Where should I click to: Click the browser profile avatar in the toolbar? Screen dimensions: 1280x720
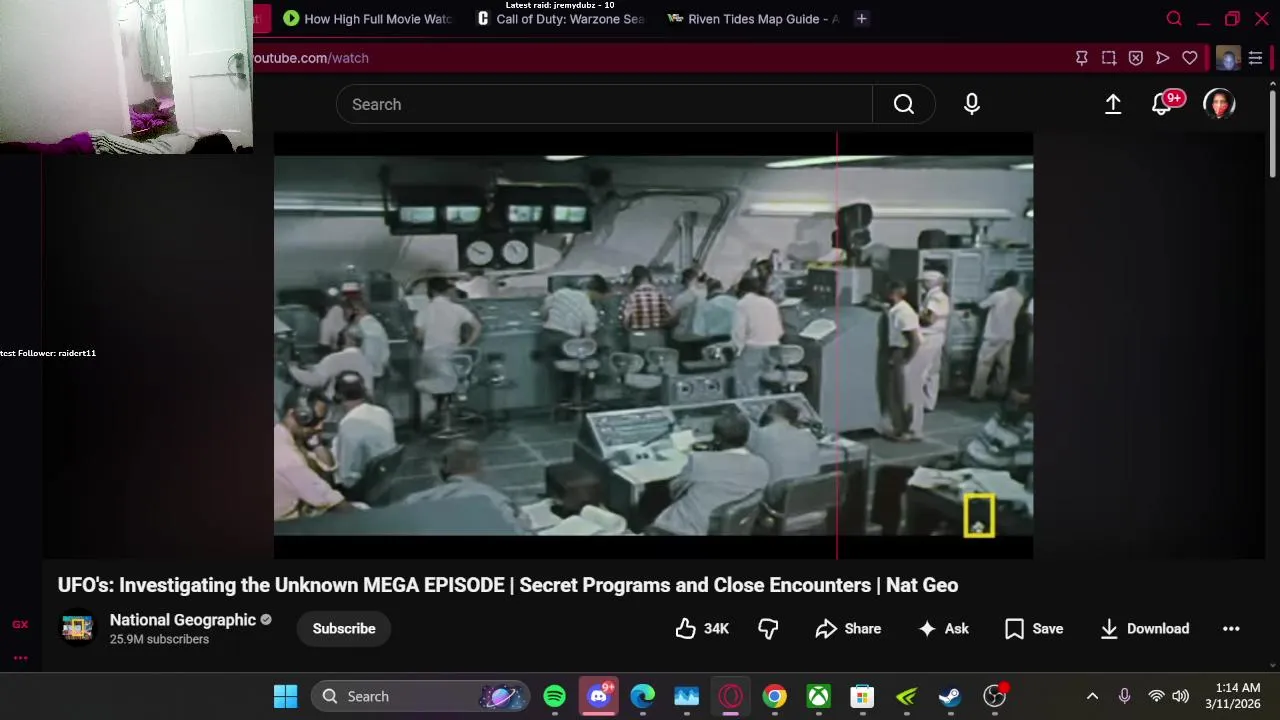[x=1228, y=58]
